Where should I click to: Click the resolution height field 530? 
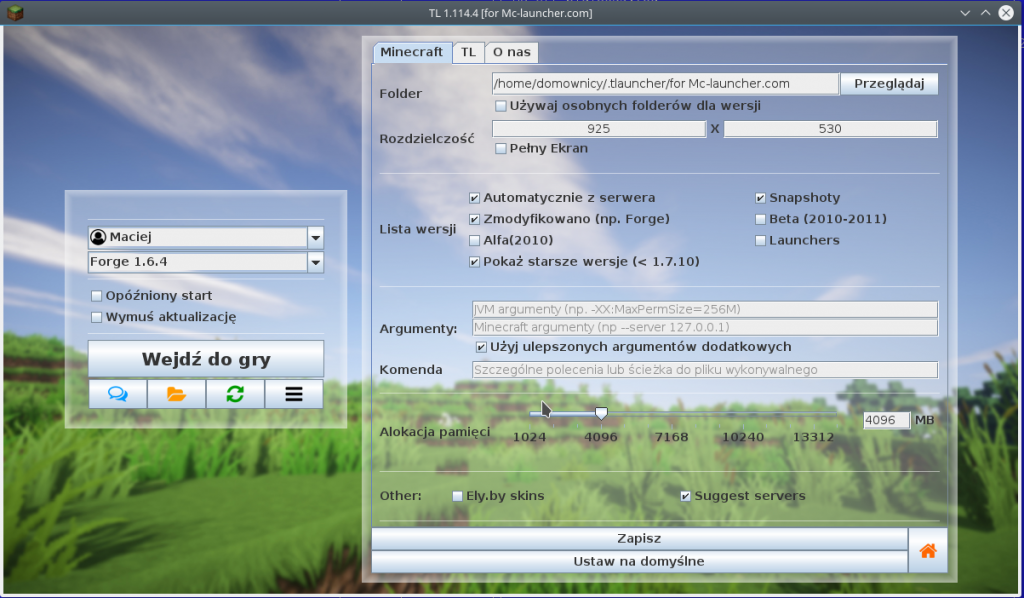pyautogui.click(x=830, y=129)
